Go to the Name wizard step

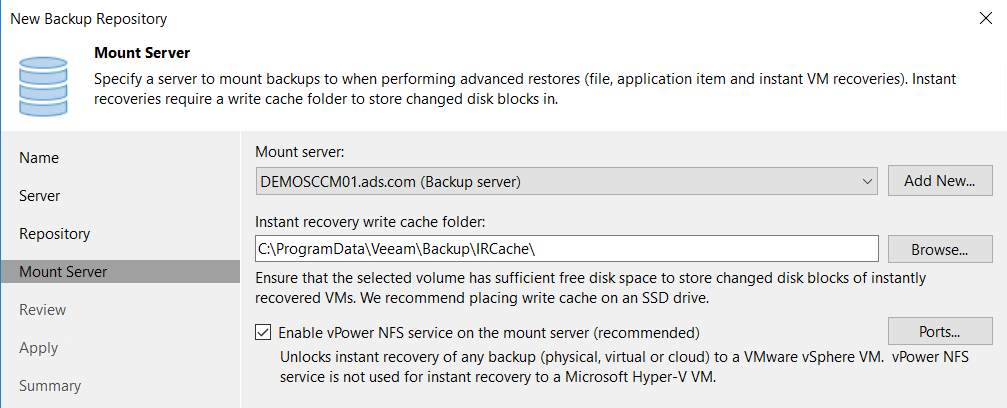[x=39, y=157]
